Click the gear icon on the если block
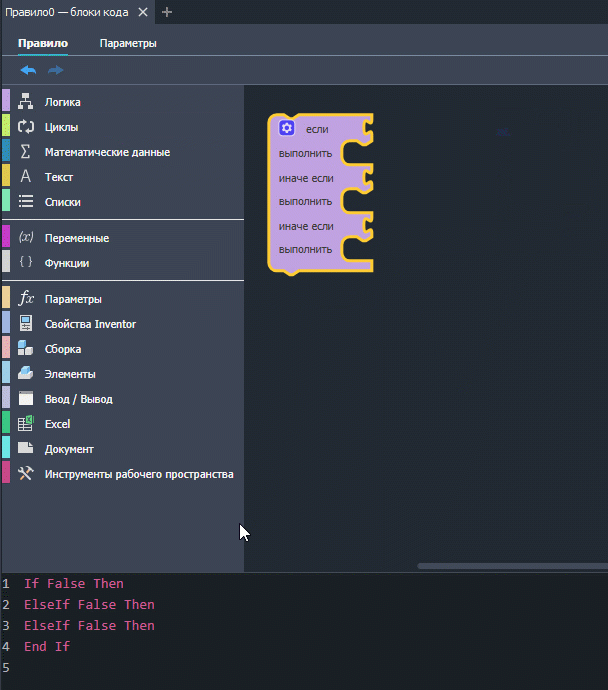The height and width of the screenshot is (690, 608). 287,128
